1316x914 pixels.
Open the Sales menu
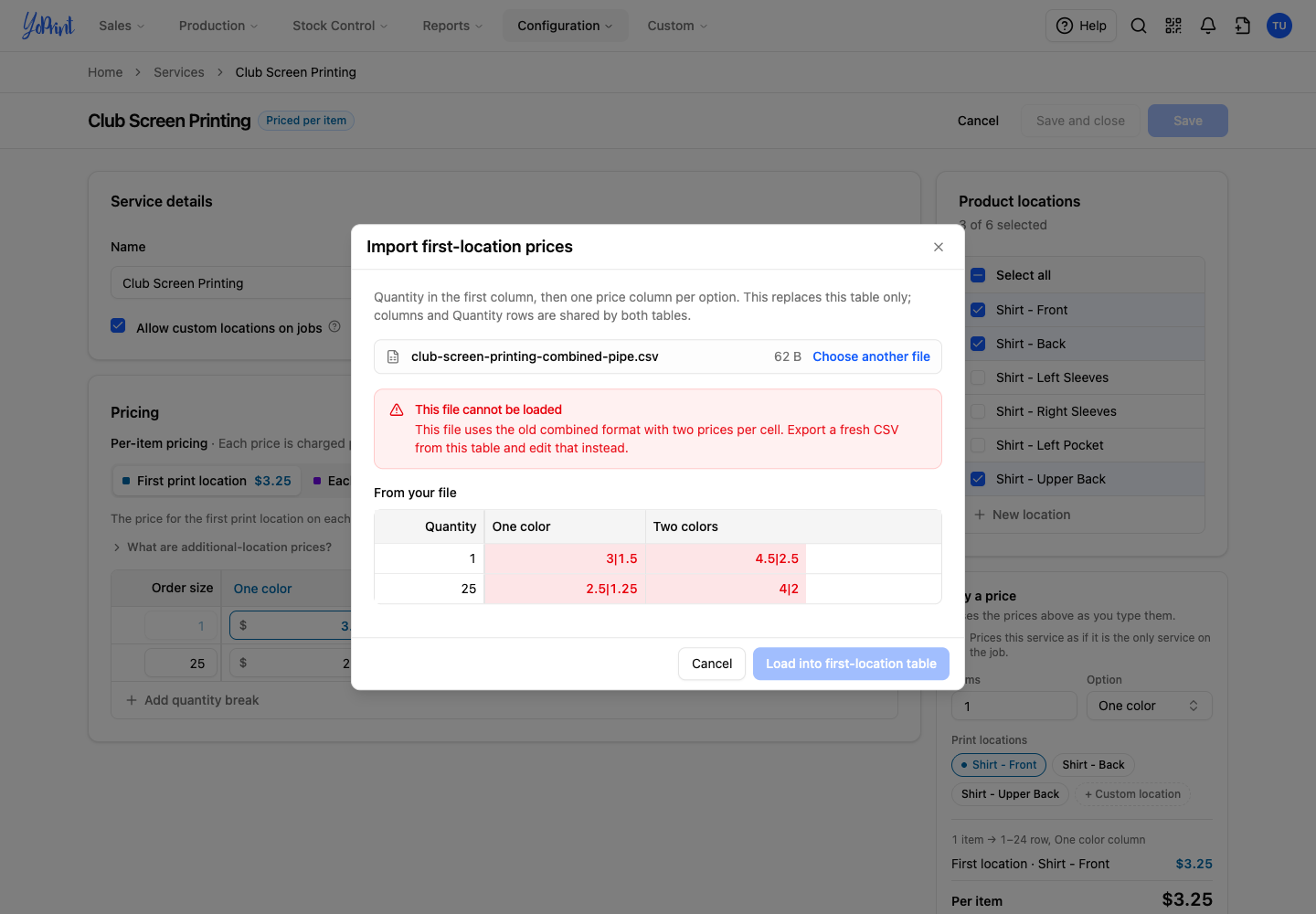(x=122, y=26)
